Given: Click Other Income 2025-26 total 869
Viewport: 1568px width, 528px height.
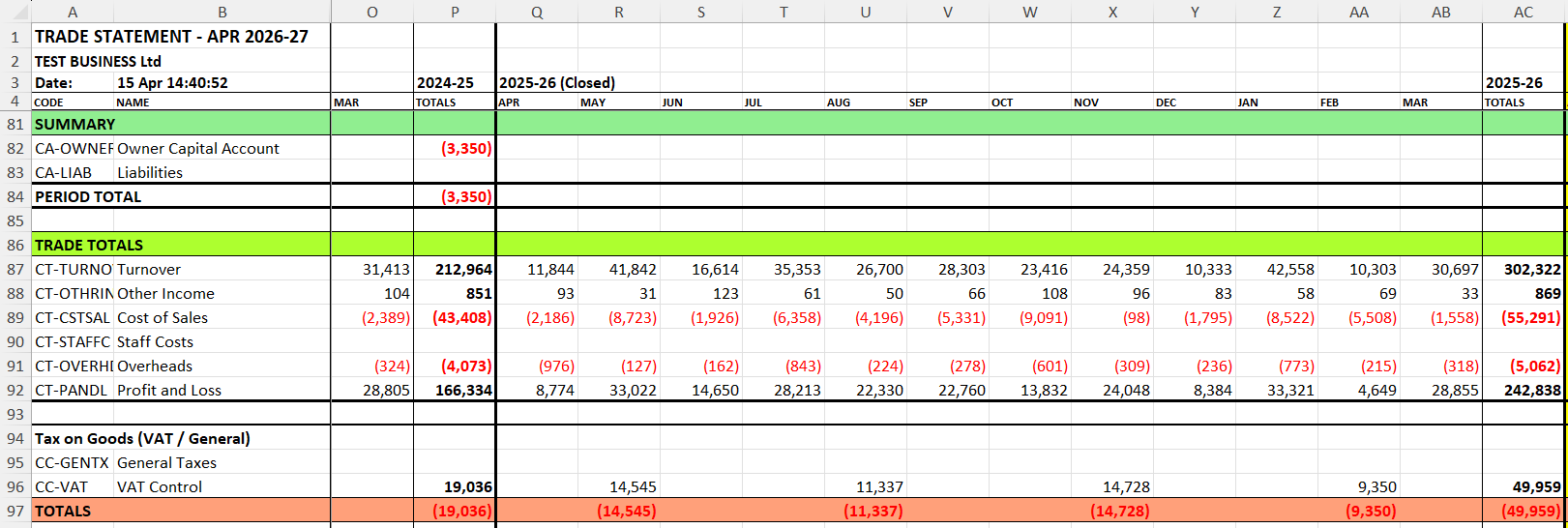Looking at the screenshot, I should [1547, 293].
